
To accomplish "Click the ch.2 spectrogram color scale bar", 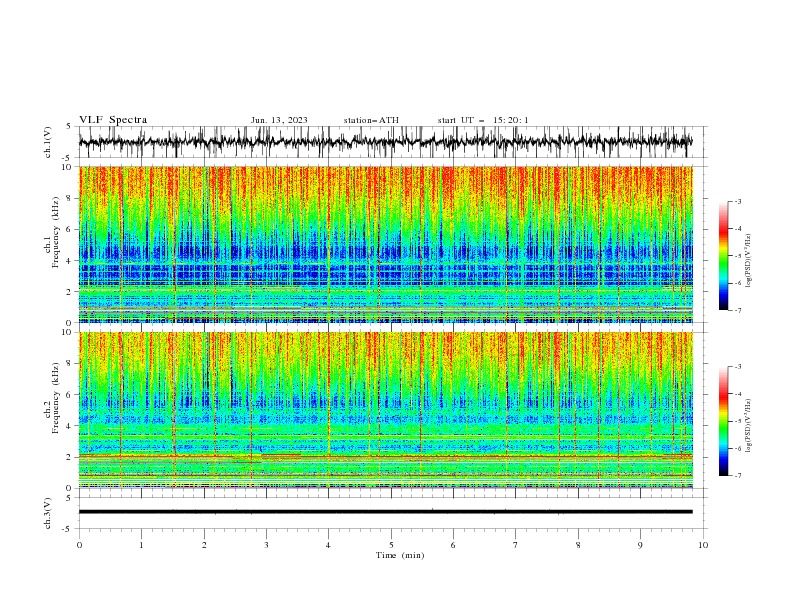I will (x=724, y=421).
